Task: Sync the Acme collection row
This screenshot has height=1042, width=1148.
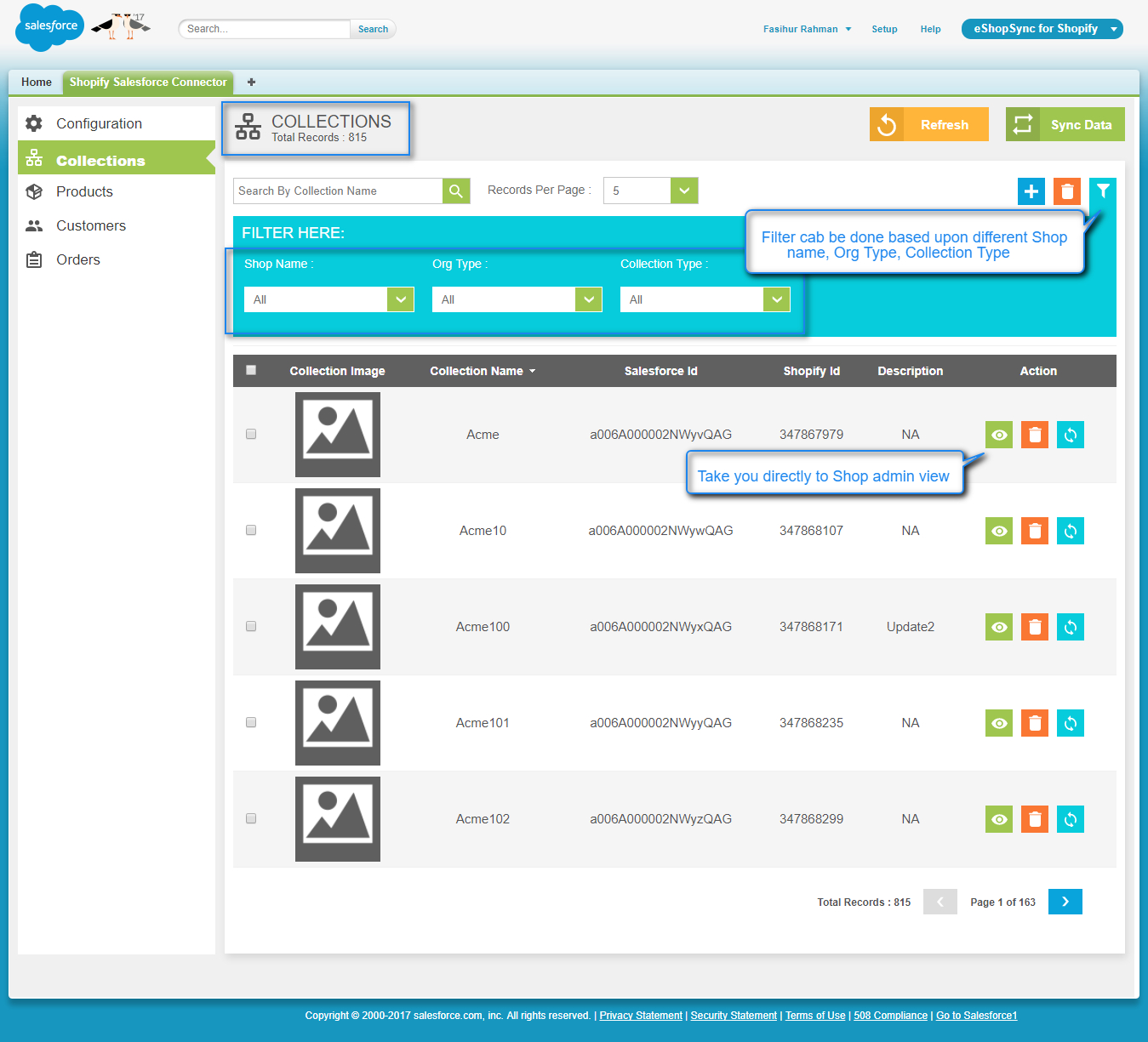Action: pyautogui.click(x=1071, y=435)
